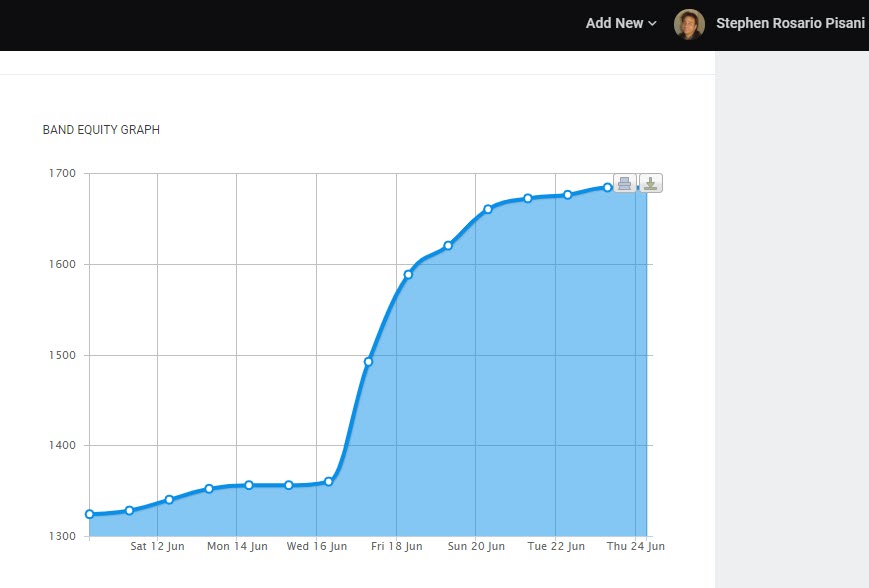Viewport: 869px width, 588px height.
Task: Click the data point near 1660
Action: coord(488,209)
